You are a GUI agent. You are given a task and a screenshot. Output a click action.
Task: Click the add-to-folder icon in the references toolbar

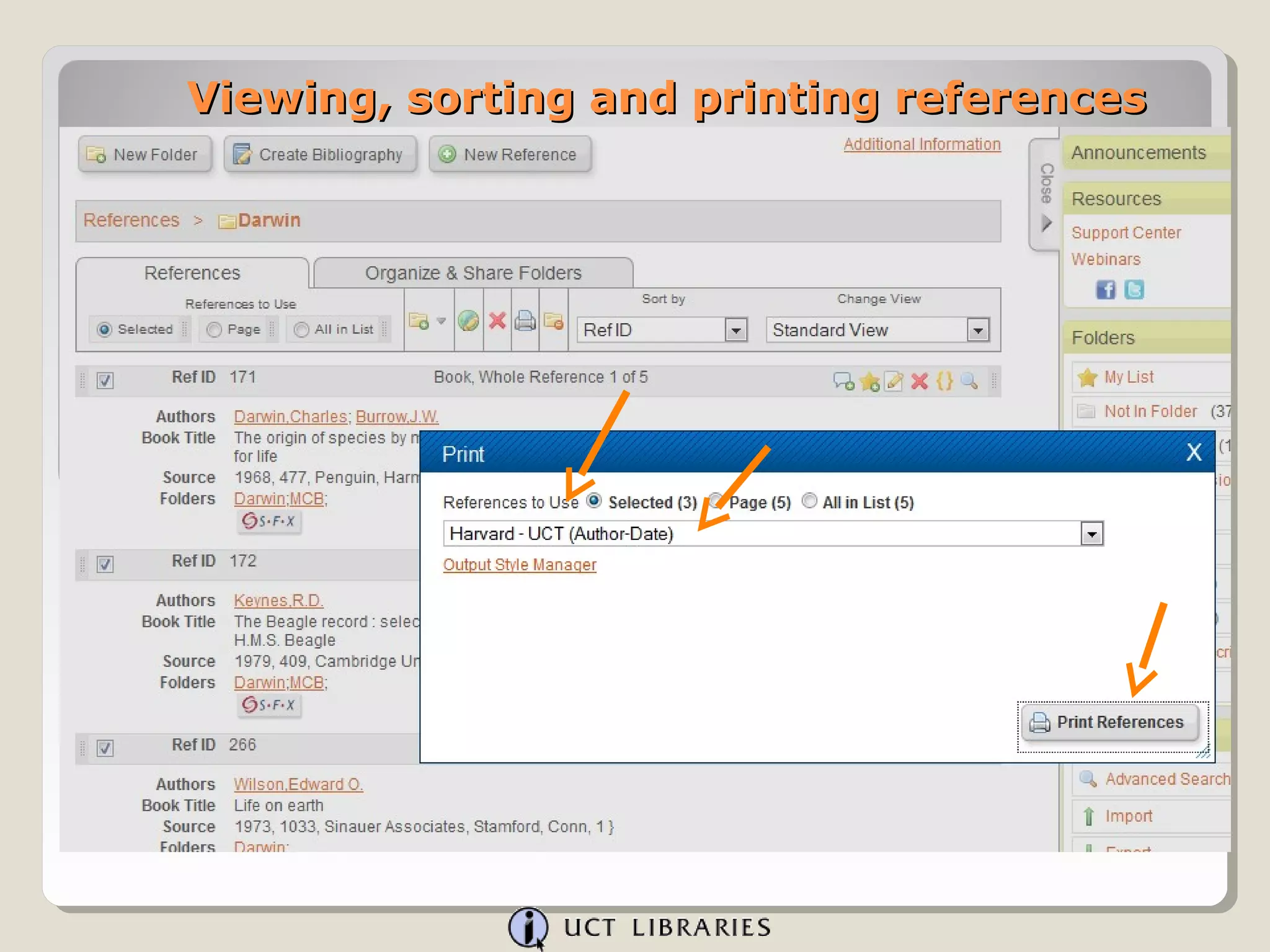tap(419, 321)
